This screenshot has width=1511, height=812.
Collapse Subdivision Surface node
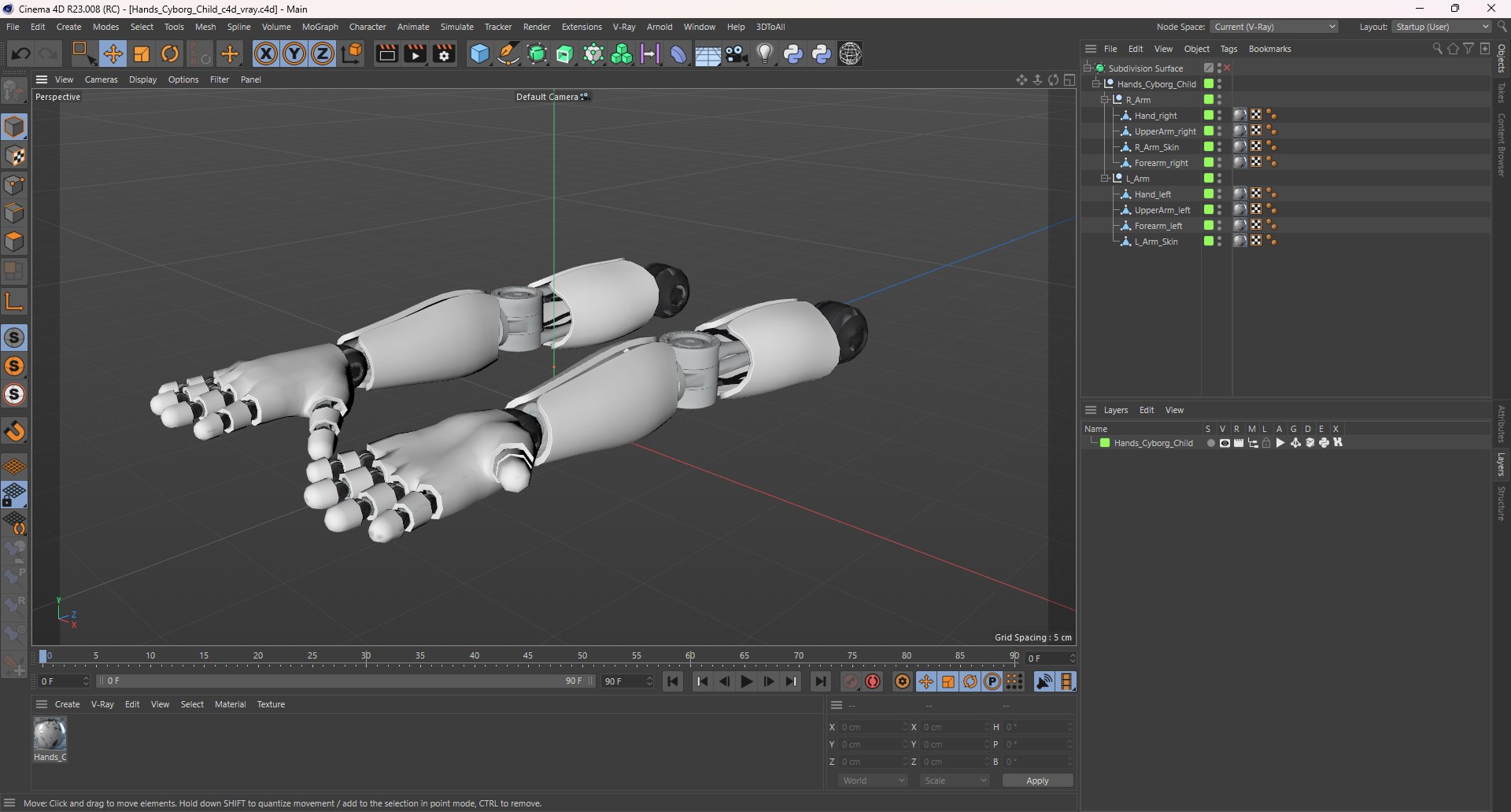(x=1088, y=68)
